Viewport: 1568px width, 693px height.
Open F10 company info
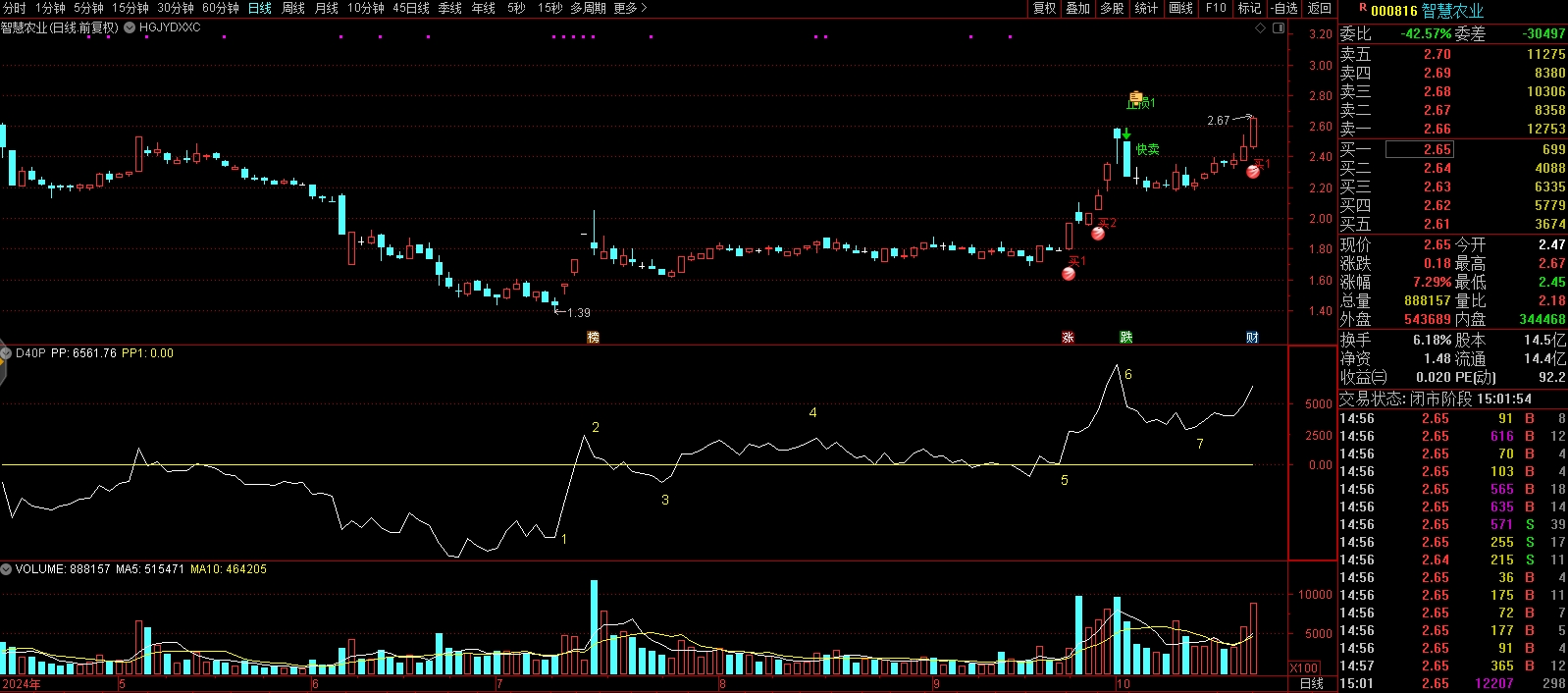pyautogui.click(x=1216, y=8)
